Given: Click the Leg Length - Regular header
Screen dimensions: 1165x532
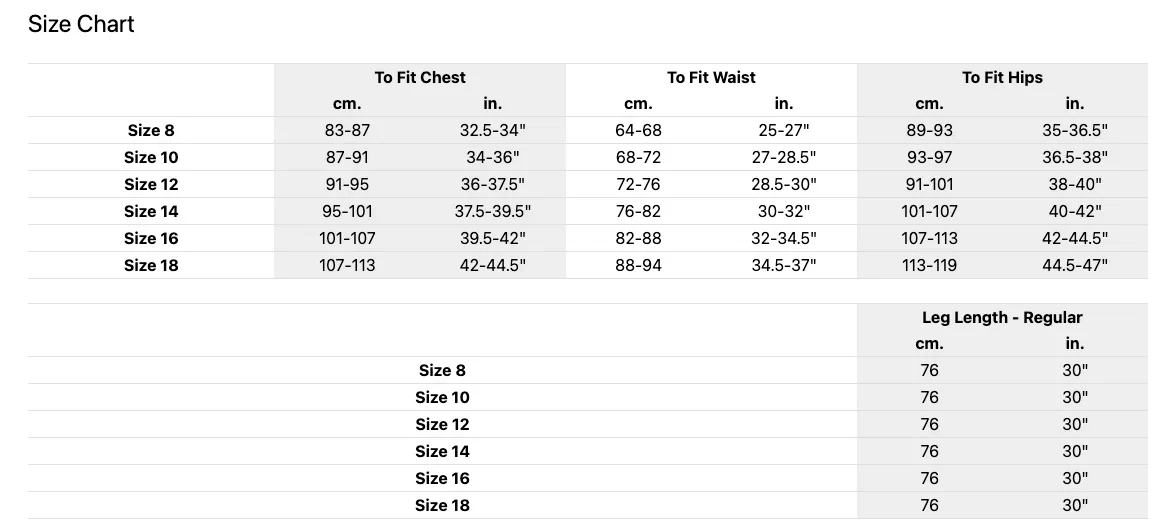Looking at the screenshot, I should coord(1002,317).
